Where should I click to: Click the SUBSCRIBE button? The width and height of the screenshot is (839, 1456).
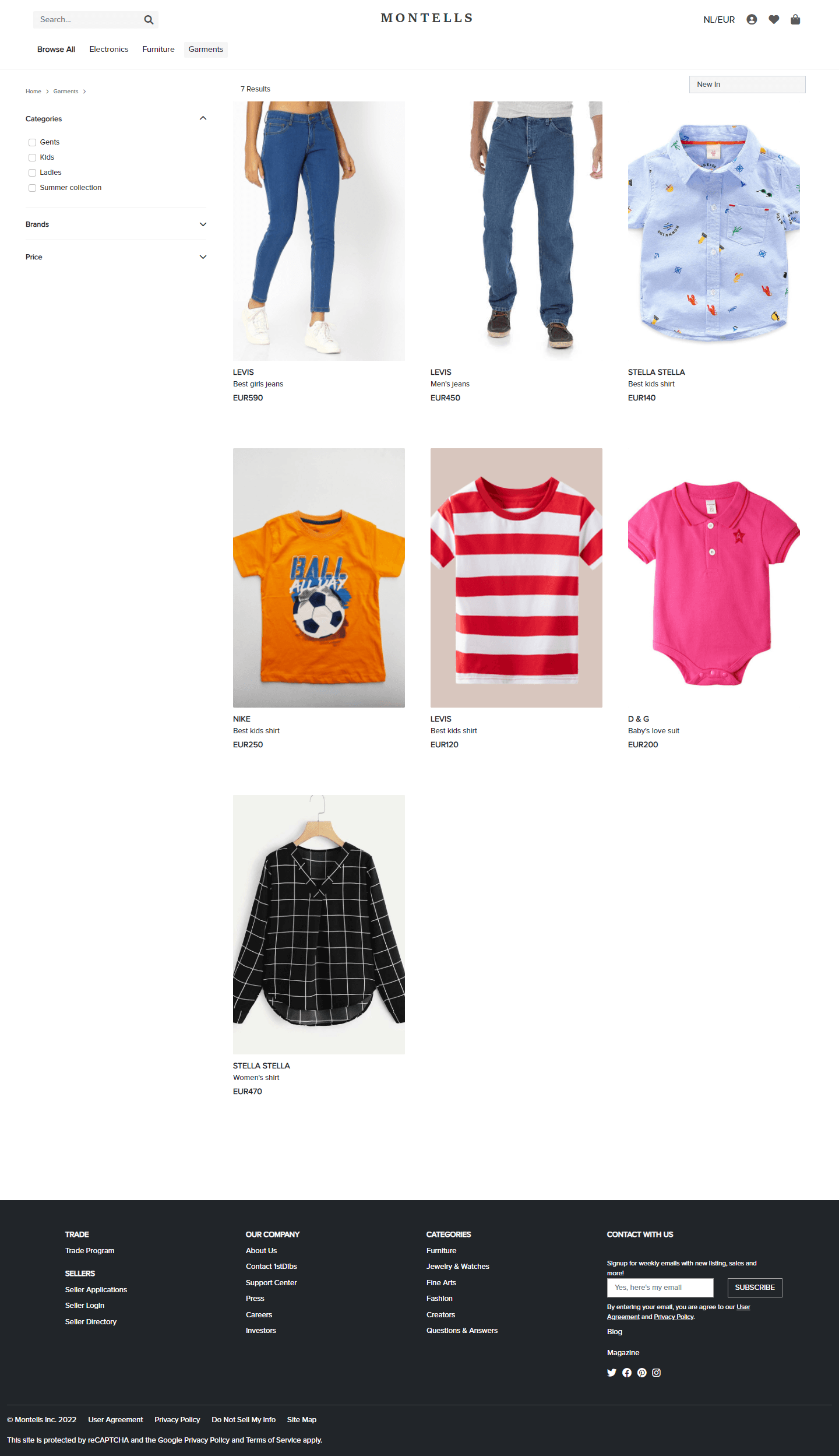(x=755, y=1288)
